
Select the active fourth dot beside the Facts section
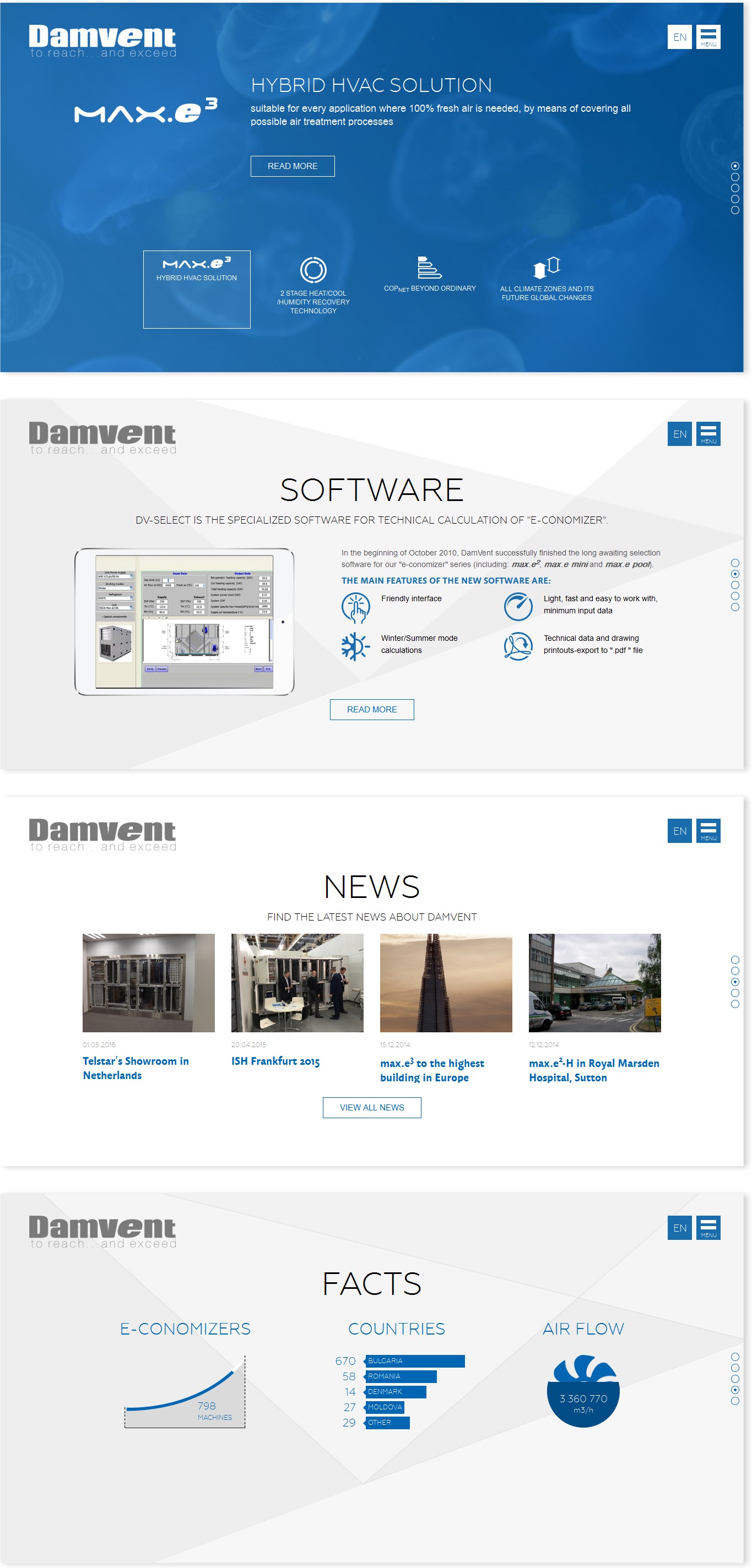pos(735,1390)
